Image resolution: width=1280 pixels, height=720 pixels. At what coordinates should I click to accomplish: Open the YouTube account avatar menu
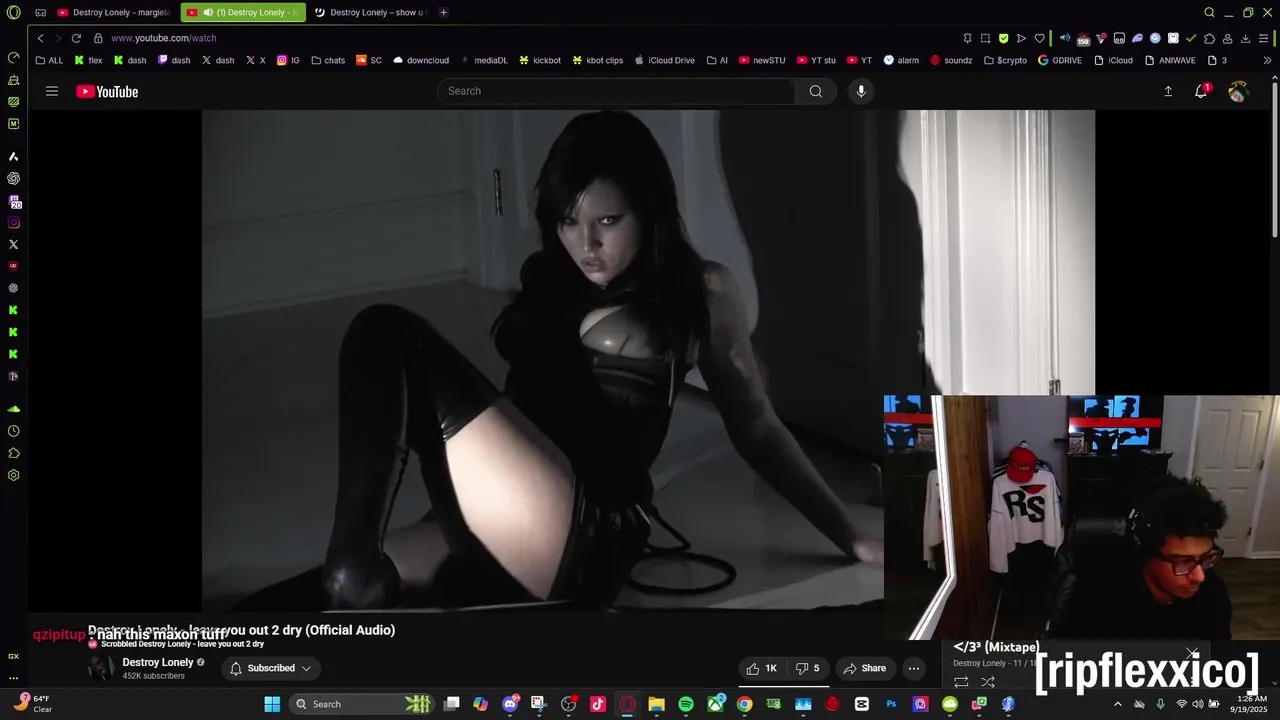point(1238,91)
